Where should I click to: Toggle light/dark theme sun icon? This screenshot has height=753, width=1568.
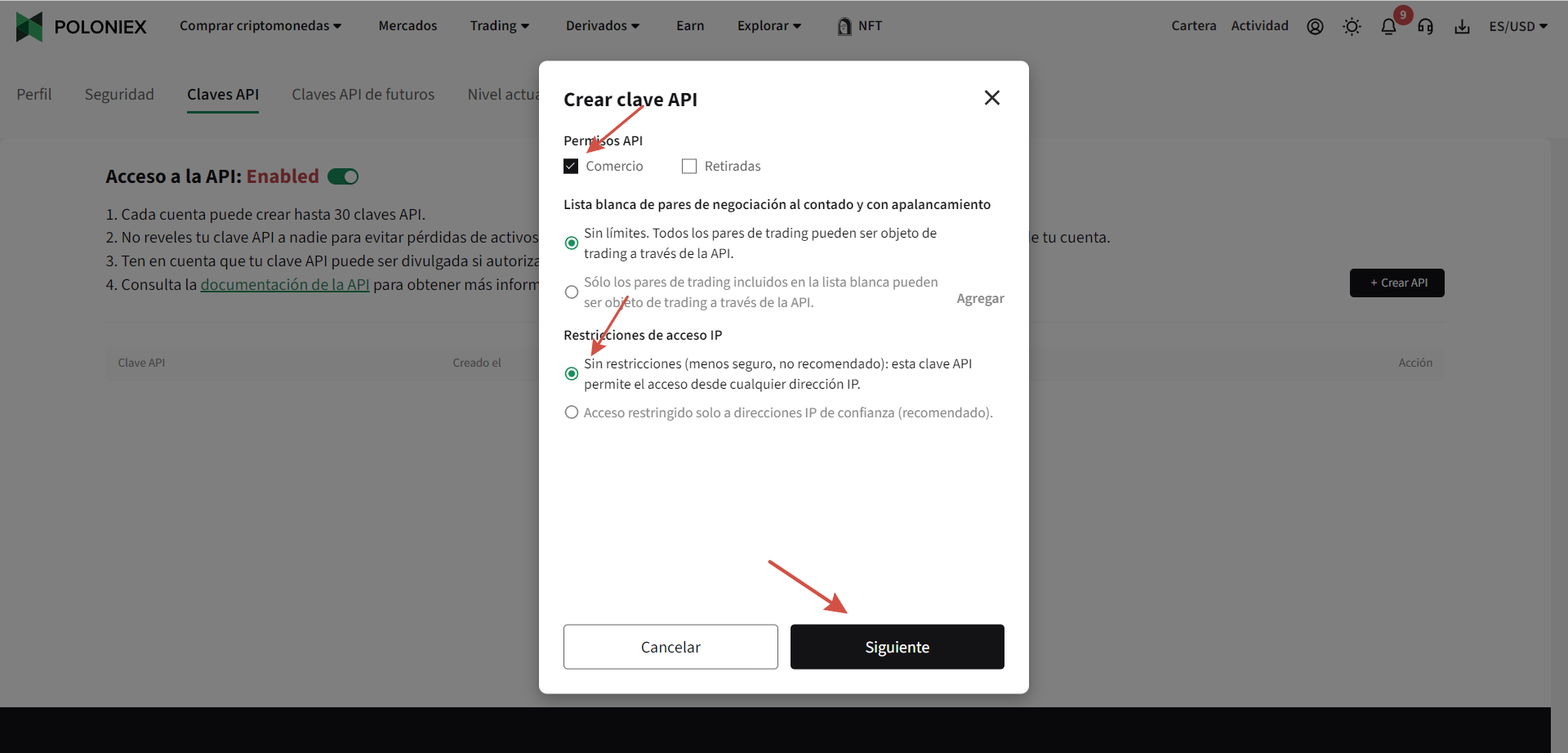[x=1352, y=26]
